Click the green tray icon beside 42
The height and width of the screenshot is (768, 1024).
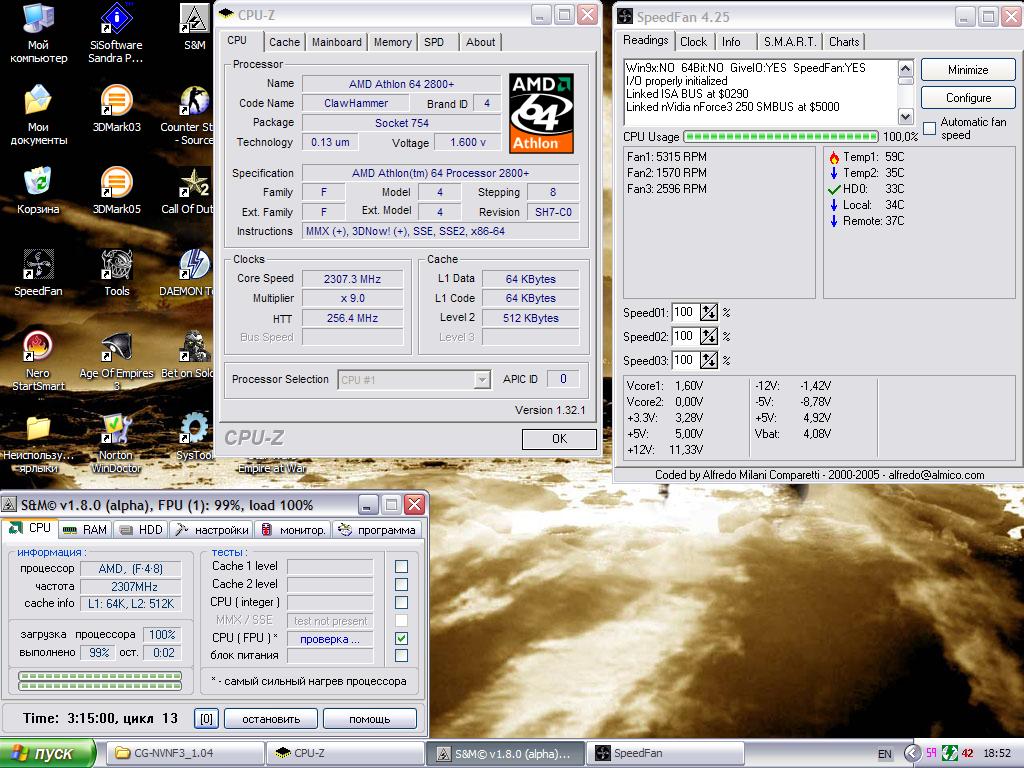point(950,753)
